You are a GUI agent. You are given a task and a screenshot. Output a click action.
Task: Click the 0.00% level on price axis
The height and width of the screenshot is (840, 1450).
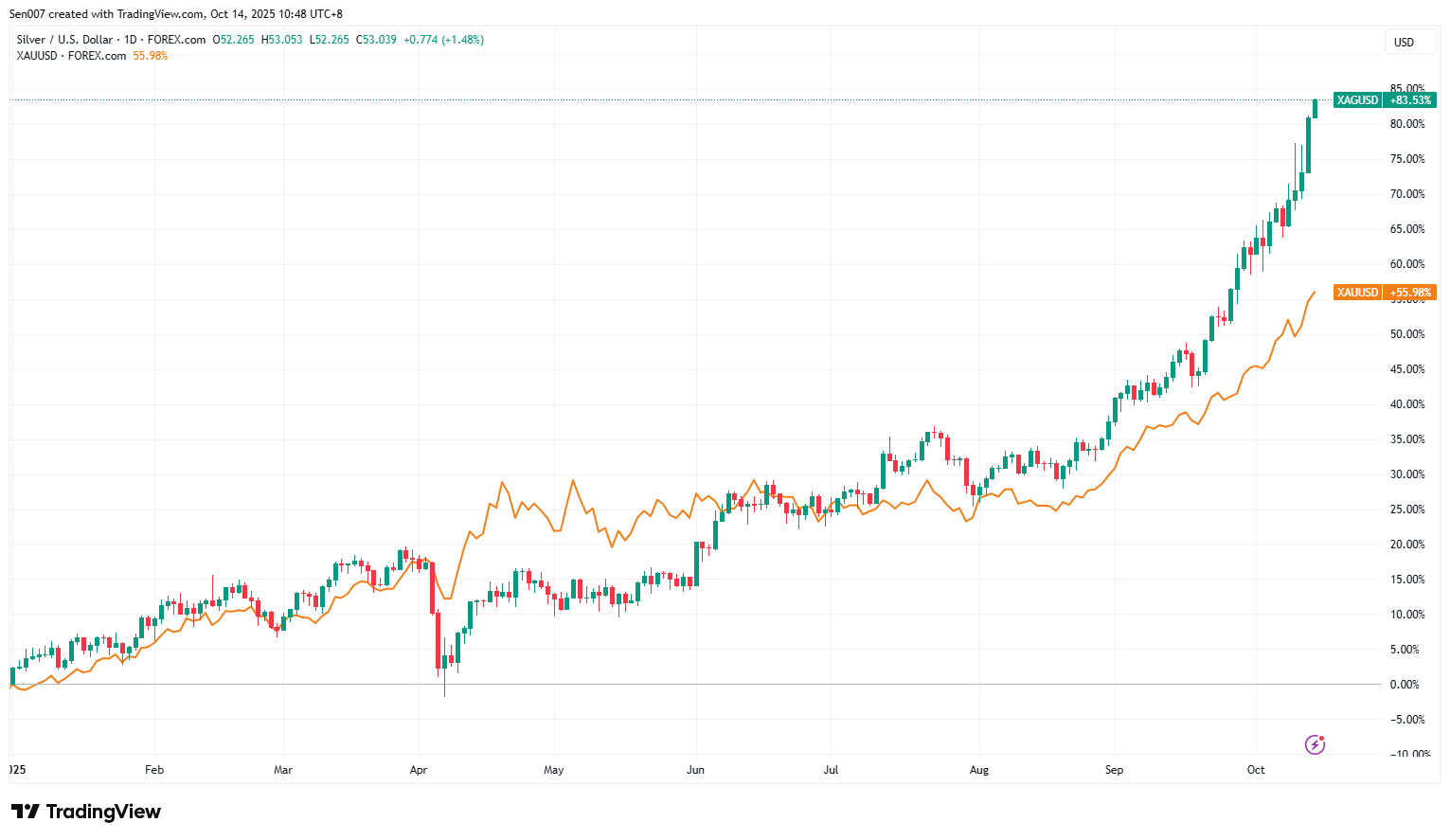1405,685
